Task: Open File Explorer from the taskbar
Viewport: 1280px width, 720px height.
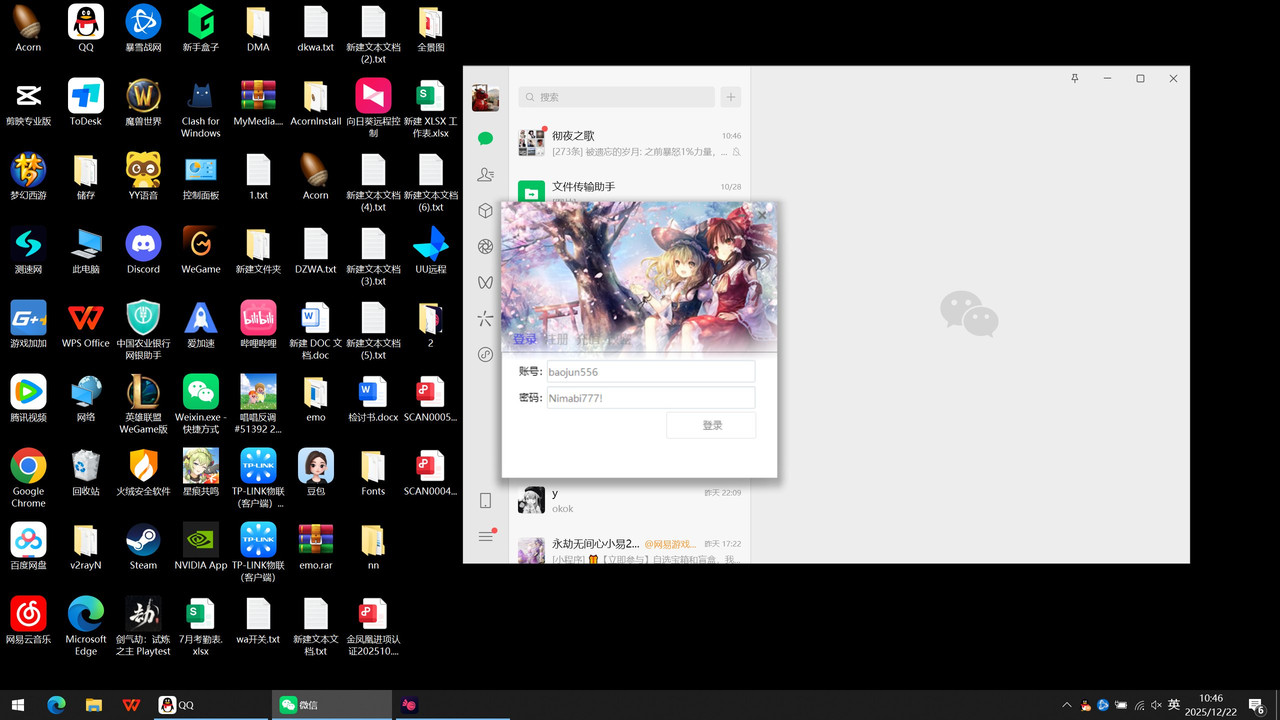Action: point(93,705)
